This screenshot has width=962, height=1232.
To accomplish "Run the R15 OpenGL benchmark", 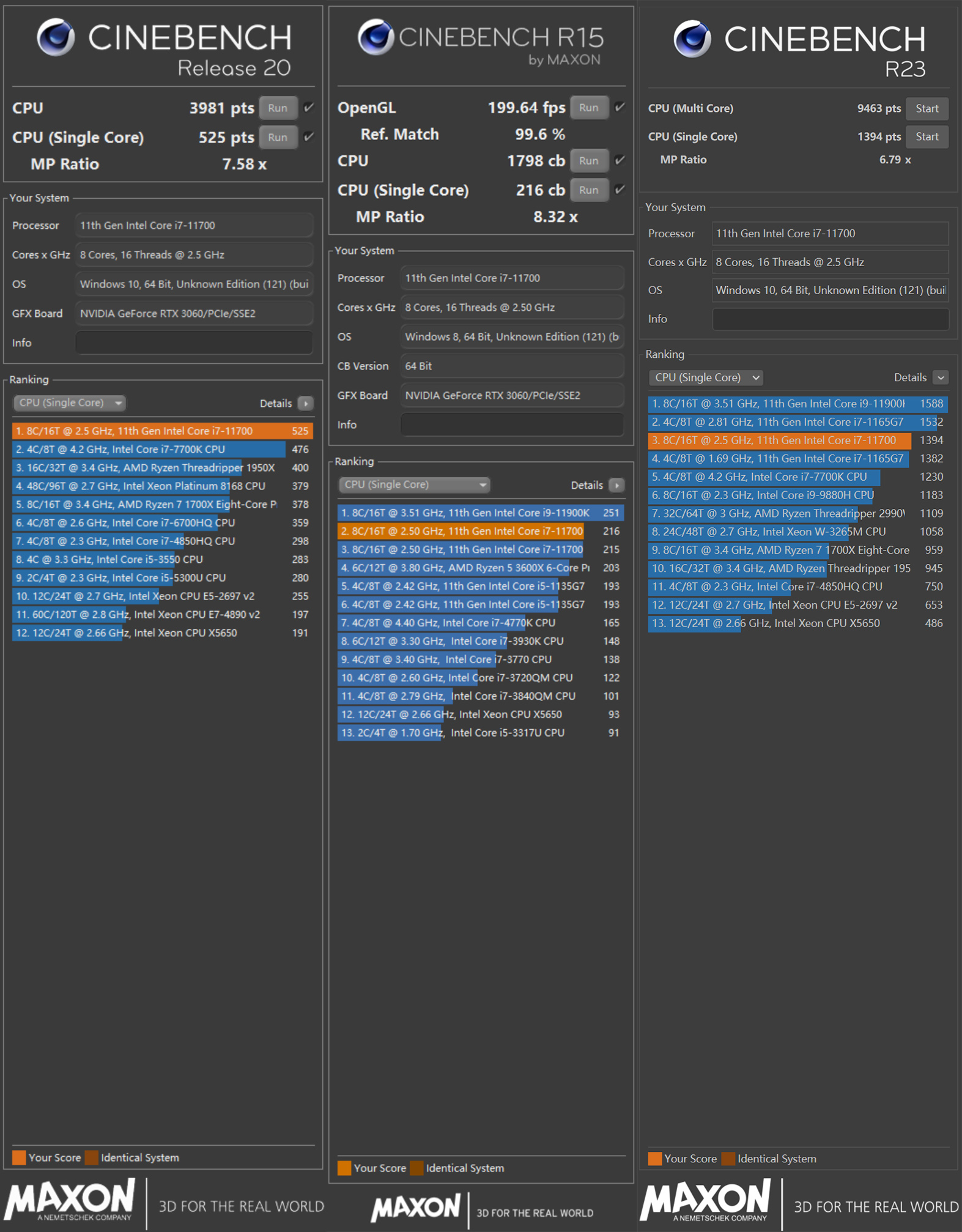I will point(588,108).
